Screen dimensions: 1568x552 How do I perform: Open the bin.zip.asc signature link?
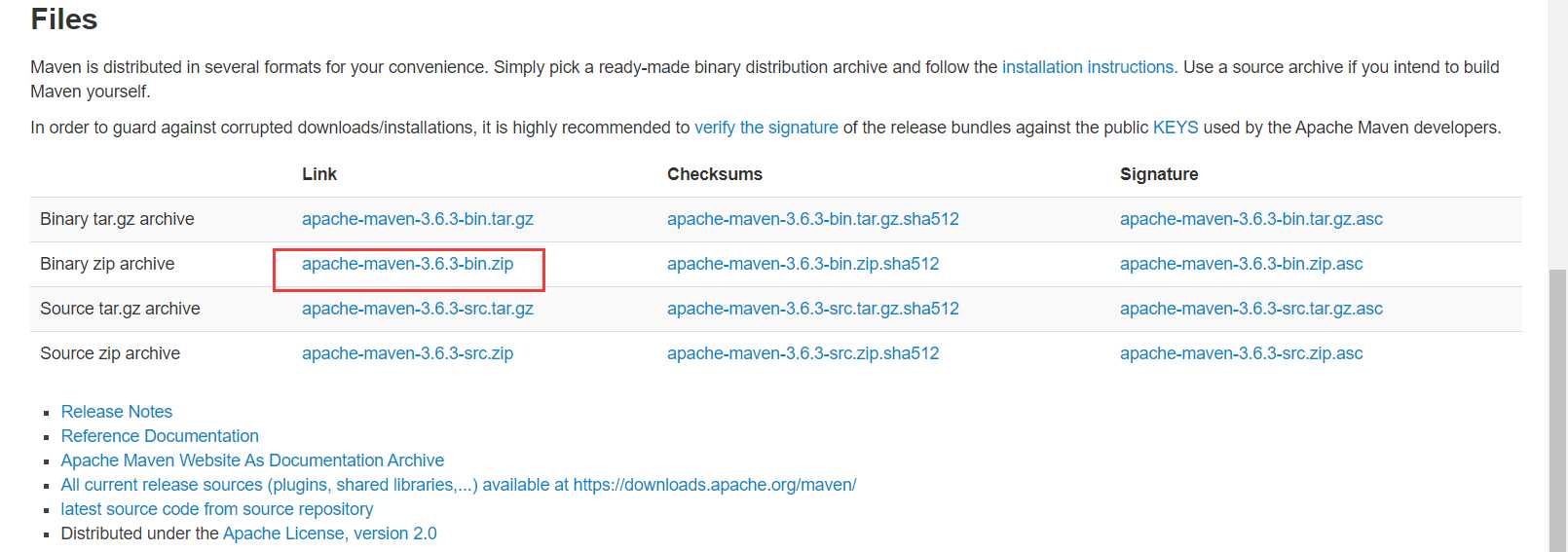pos(1242,264)
